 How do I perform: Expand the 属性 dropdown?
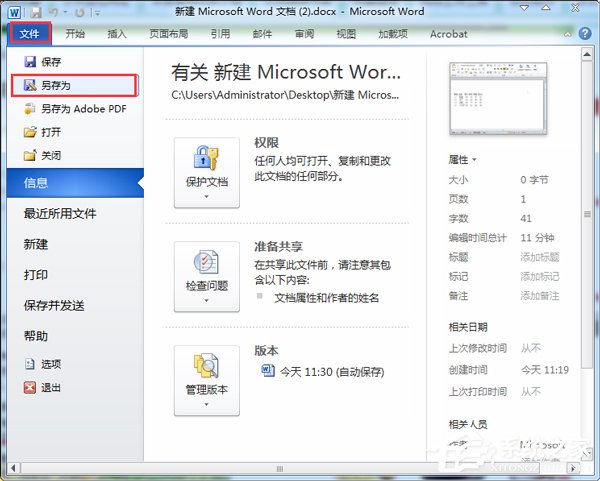click(462, 159)
